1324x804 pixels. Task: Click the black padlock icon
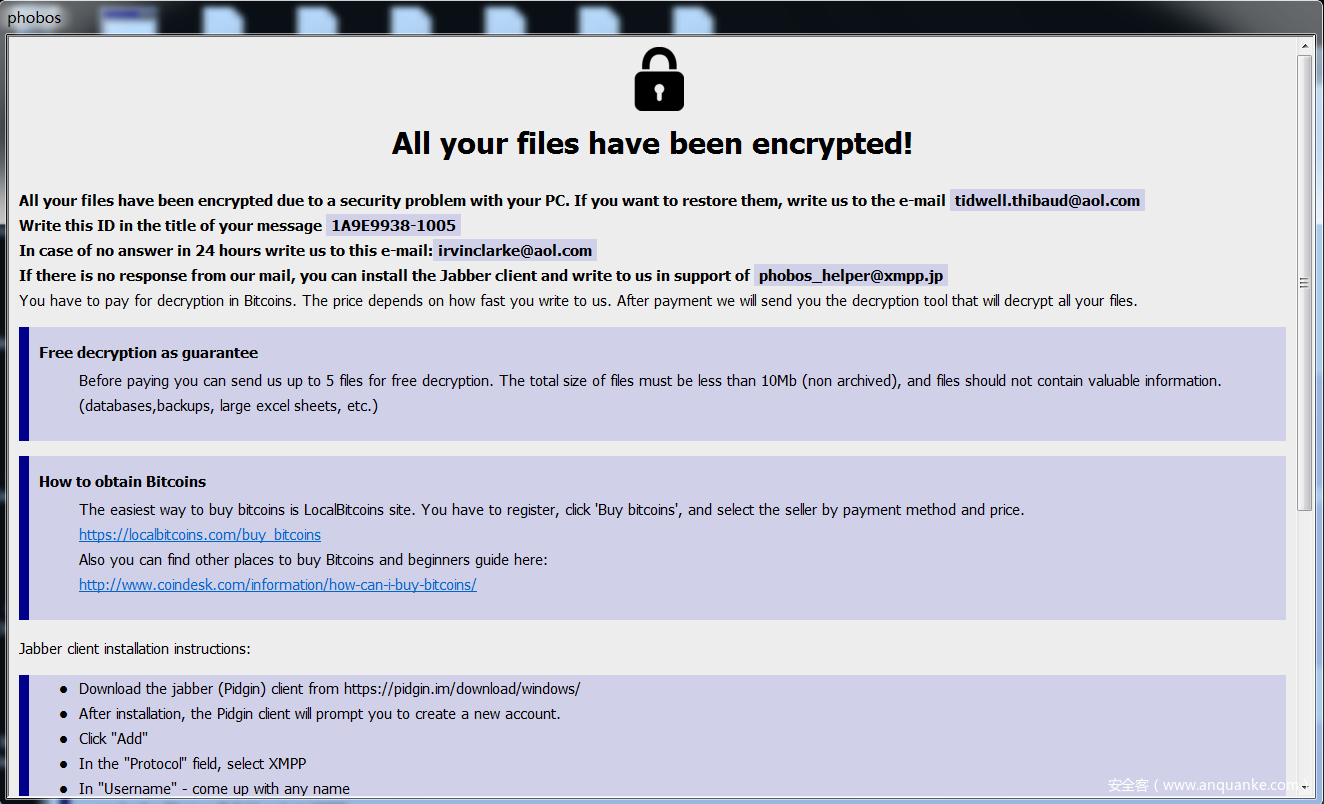pyautogui.click(x=659, y=80)
